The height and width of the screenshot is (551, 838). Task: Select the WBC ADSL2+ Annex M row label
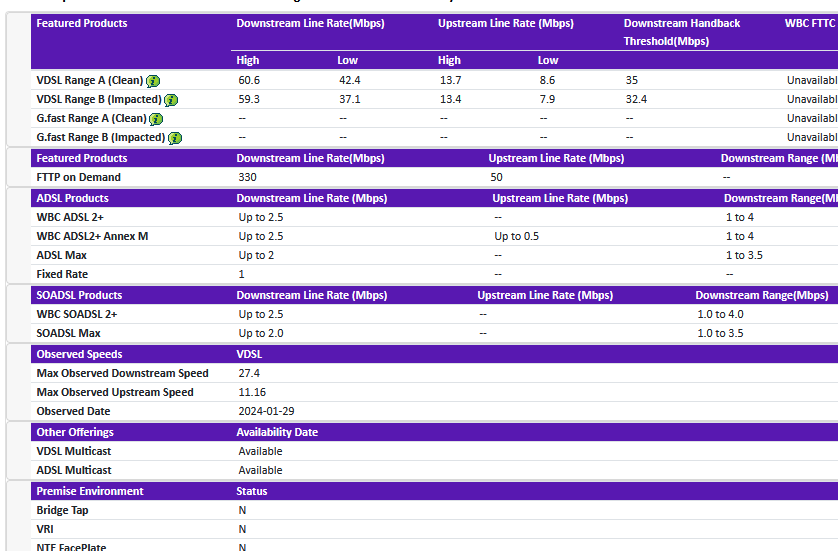[92, 236]
